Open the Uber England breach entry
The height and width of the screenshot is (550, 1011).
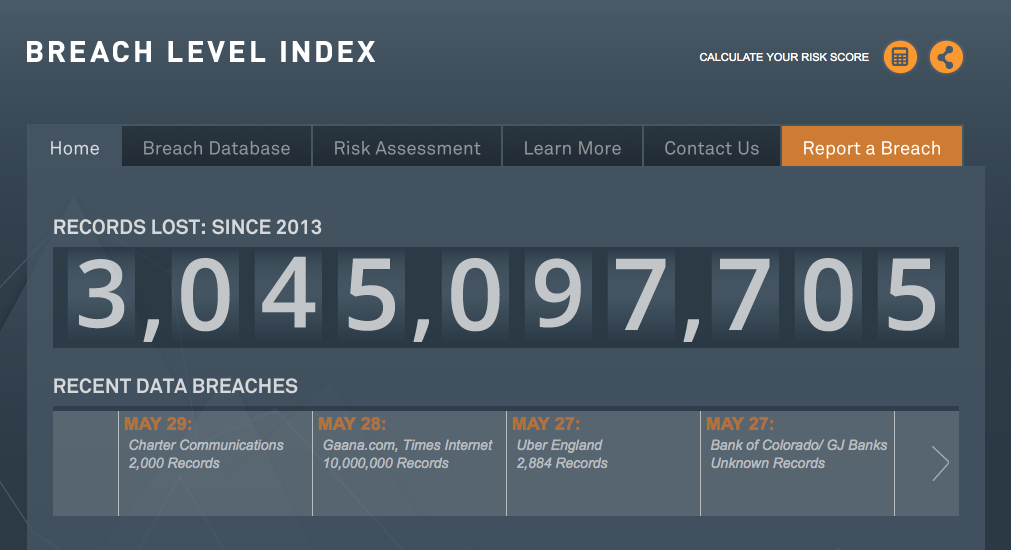[x=604, y=463]
